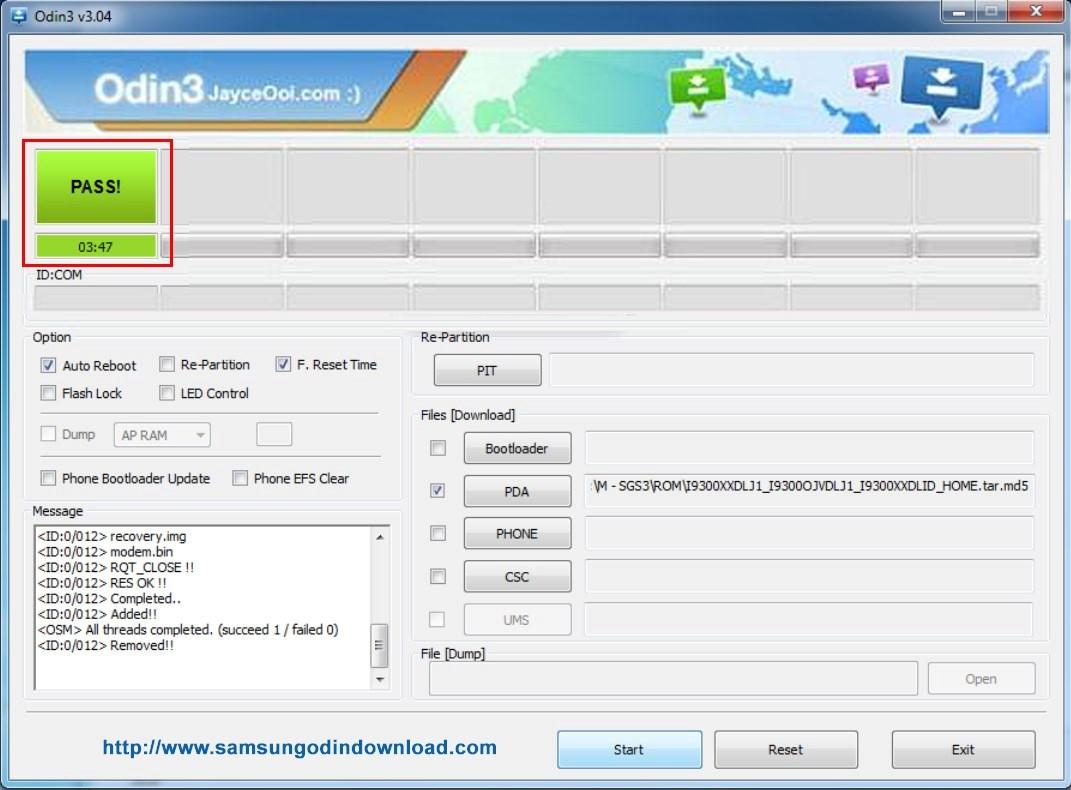The image size is (1071, 790).
Task: Click the PDA file path field
Action: click(809, 490)
